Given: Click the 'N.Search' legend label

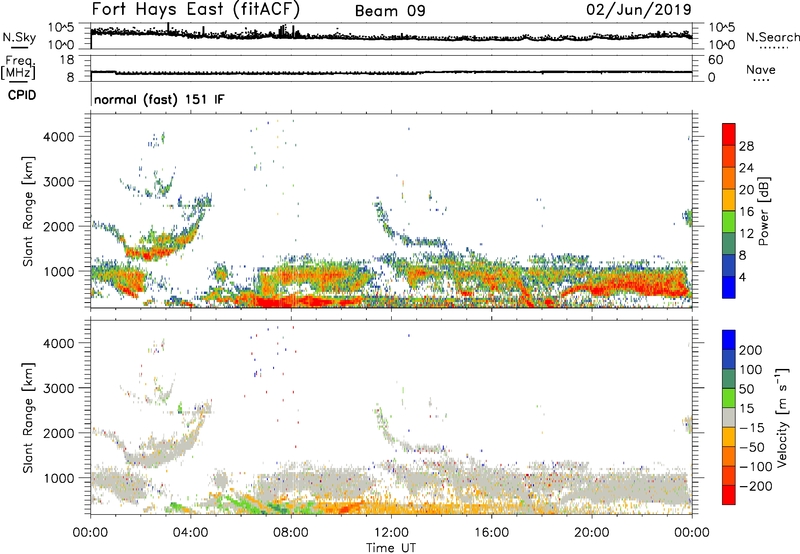Looking at the screenshot, I should click(x=773, y=37).
